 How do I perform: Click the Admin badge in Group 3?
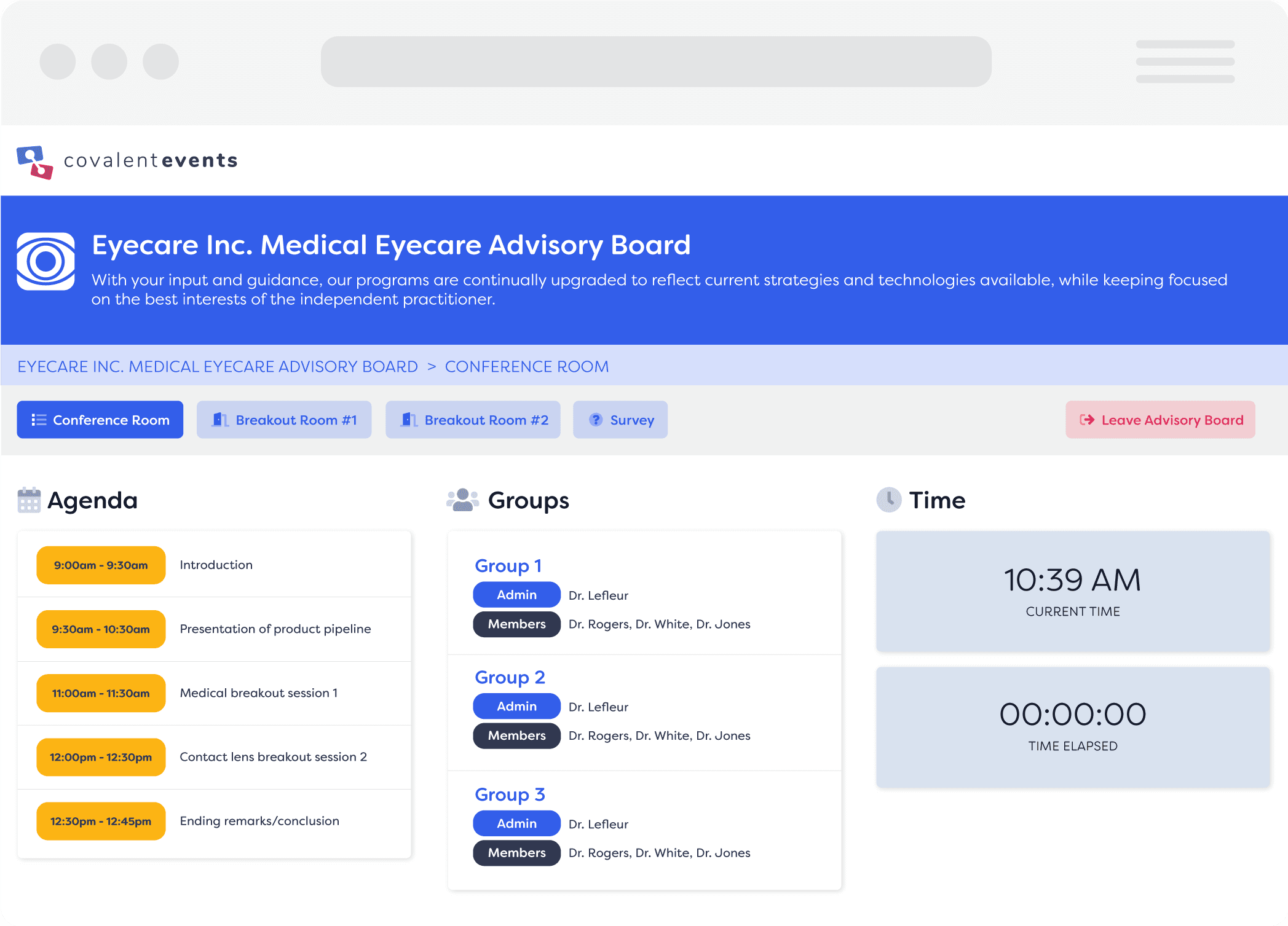coord(516,823)
